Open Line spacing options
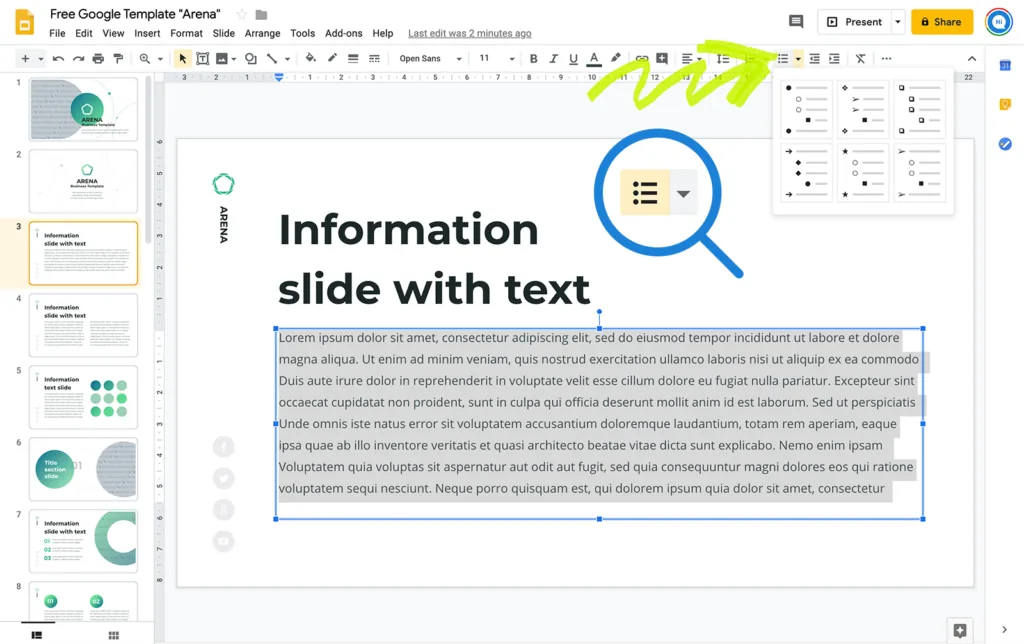 point(723,59)
